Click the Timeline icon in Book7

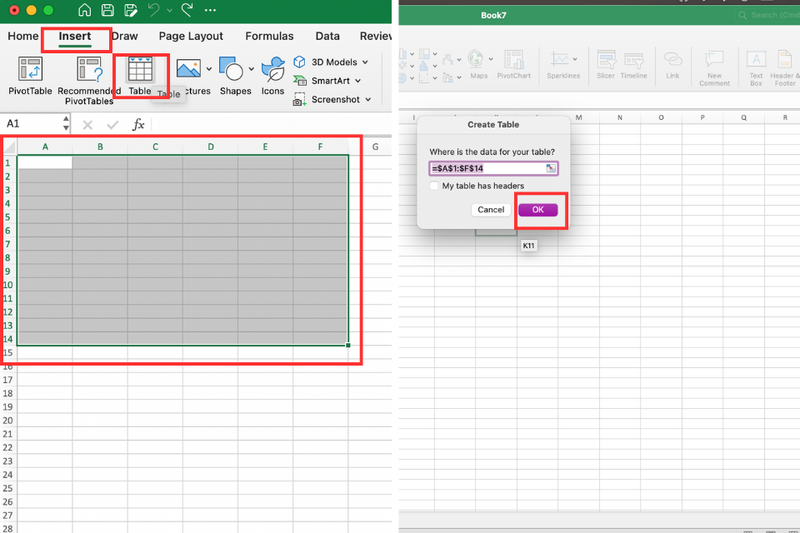click(634, 59)
